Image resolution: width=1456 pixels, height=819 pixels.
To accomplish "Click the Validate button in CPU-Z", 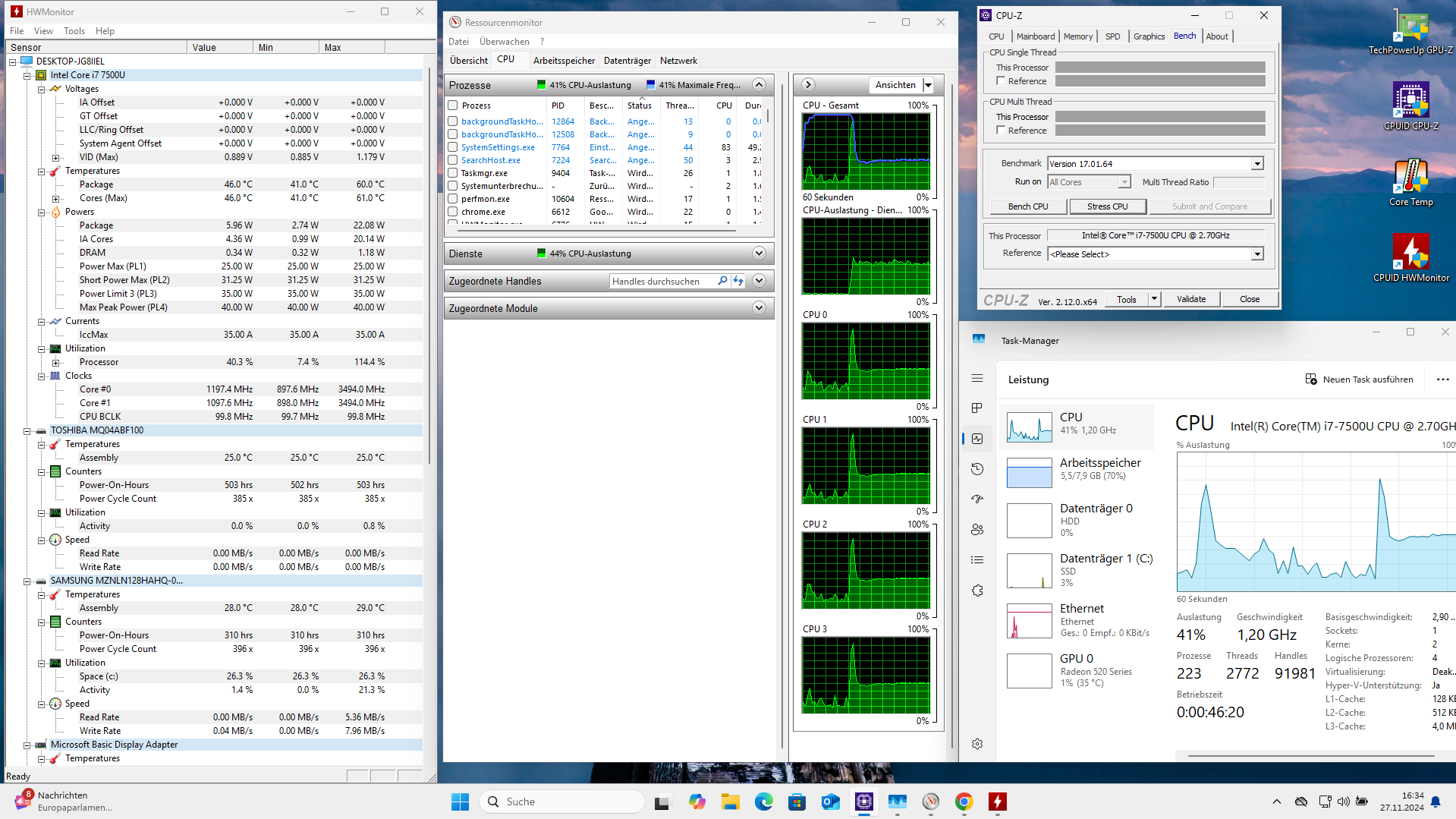I will tap(1191, 299).
